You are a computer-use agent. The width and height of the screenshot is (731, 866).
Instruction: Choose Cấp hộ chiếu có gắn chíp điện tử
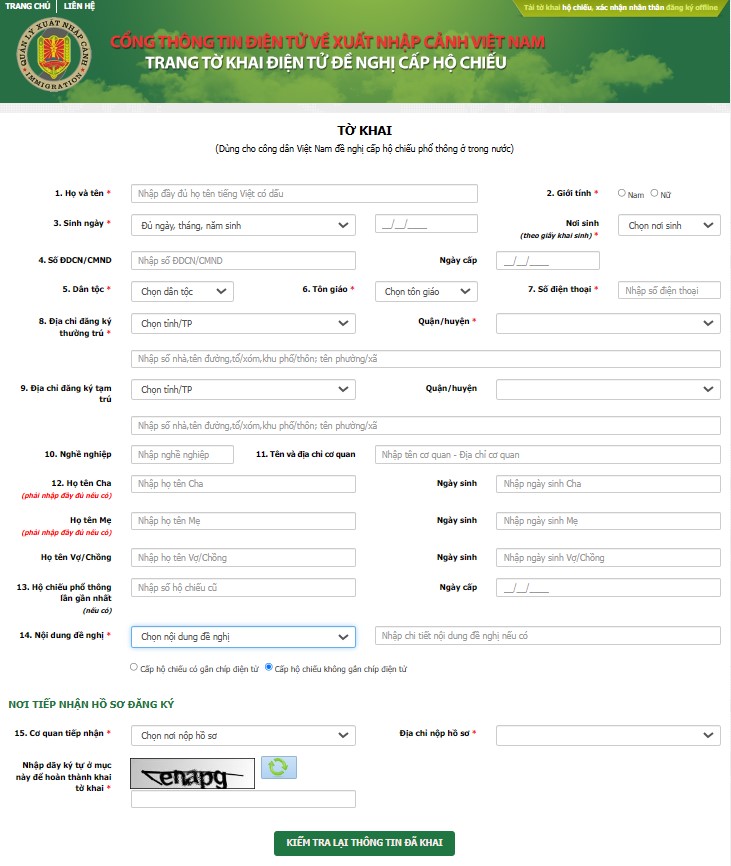[x=134, y=667]
